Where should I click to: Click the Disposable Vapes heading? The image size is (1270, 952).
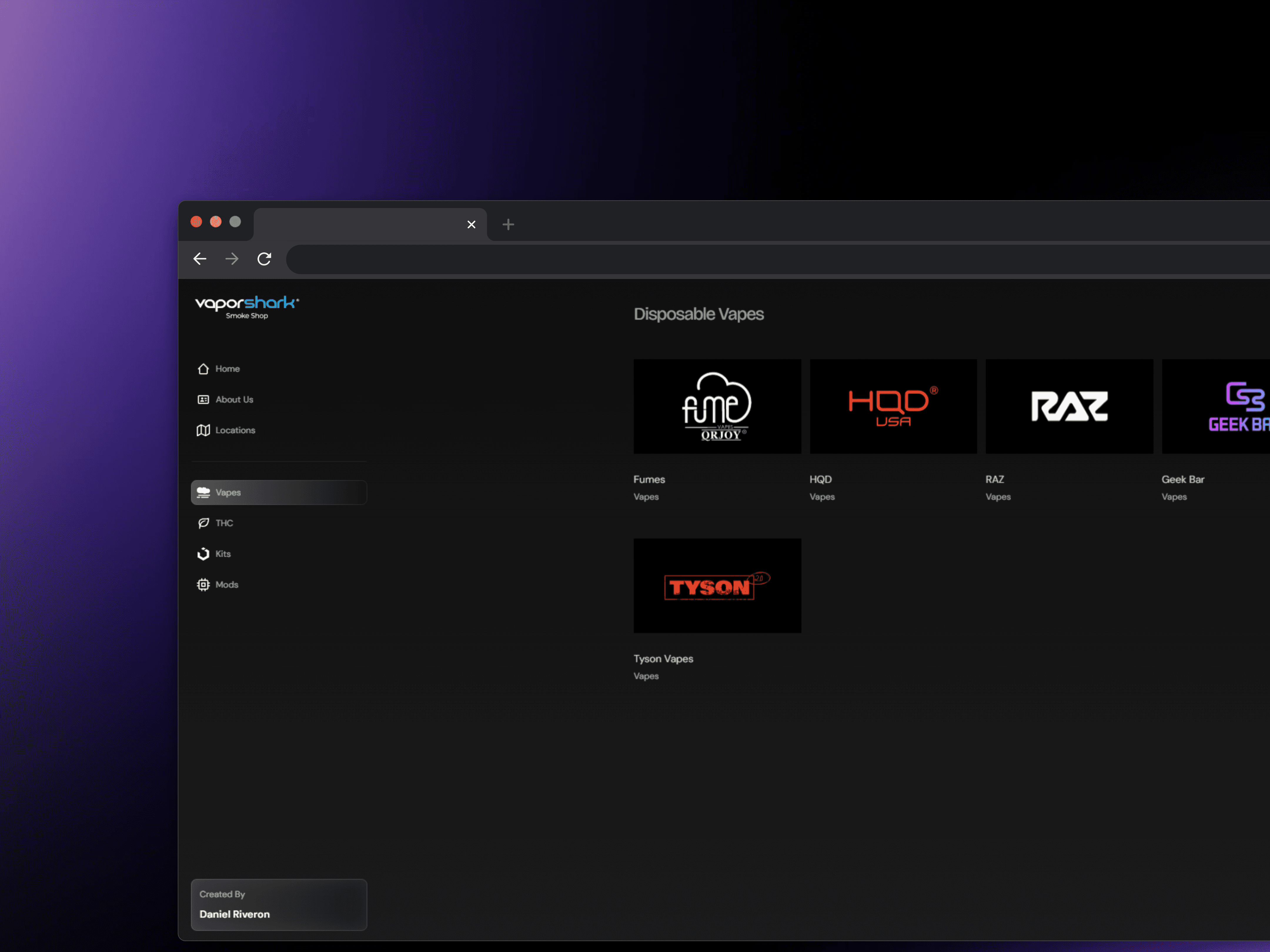coord(699,314)
